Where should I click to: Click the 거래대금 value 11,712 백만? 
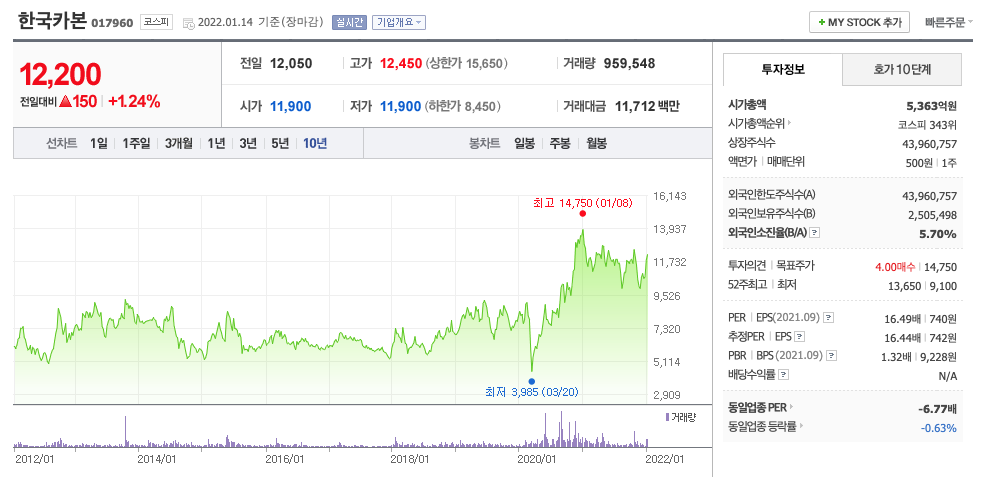(x=647, y=107)
